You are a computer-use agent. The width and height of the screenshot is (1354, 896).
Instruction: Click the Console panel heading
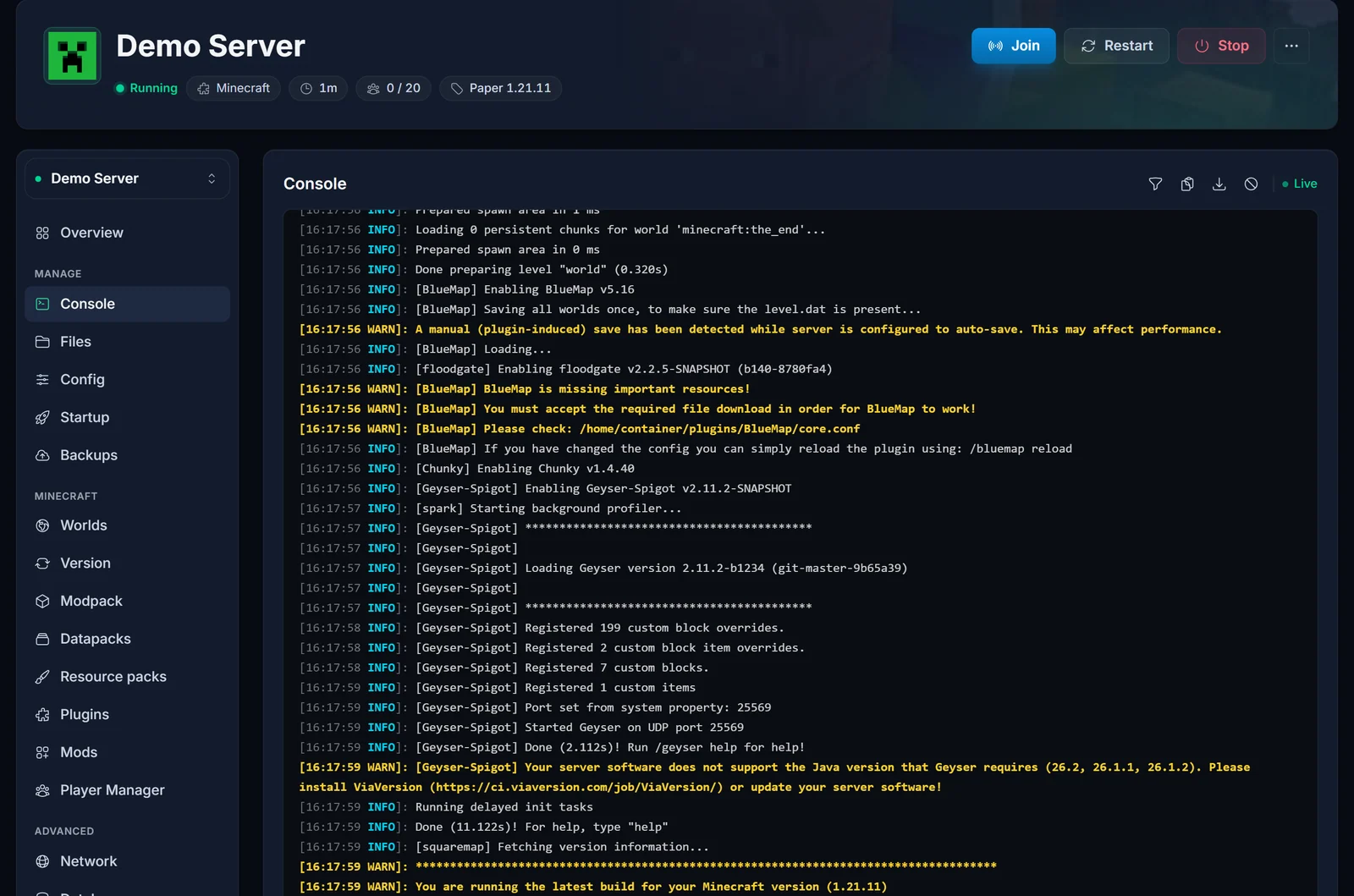click(x=315, y=184)
